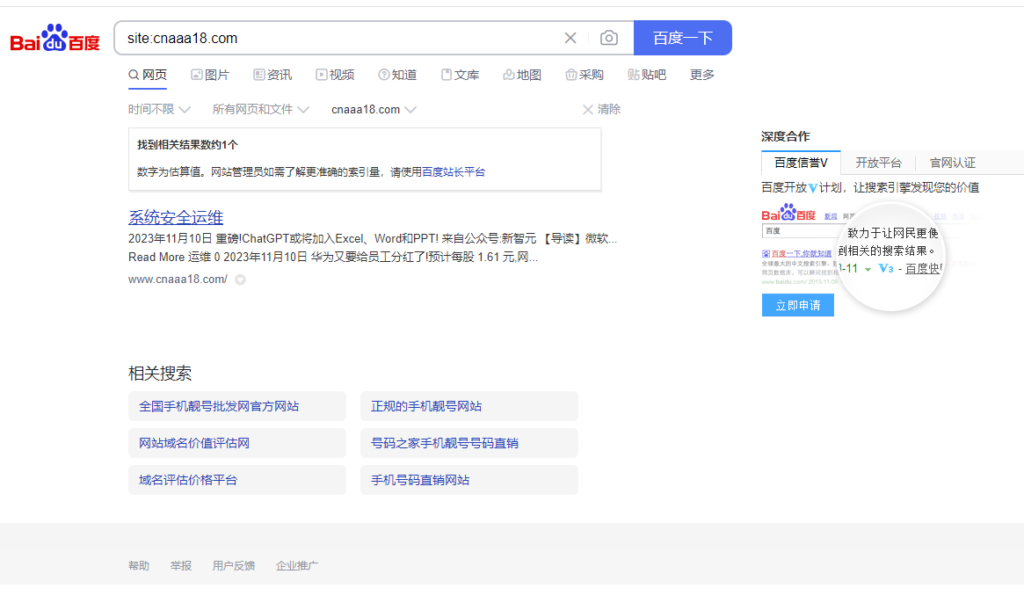The image size is (1024, 603).
Task: Click 更多 for more categories
Action: 702,75
